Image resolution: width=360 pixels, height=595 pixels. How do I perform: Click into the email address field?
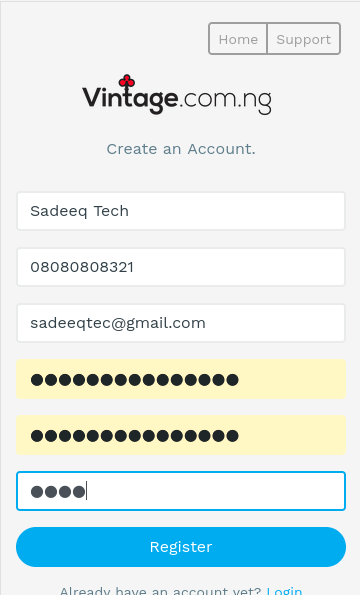pos(181,323)
